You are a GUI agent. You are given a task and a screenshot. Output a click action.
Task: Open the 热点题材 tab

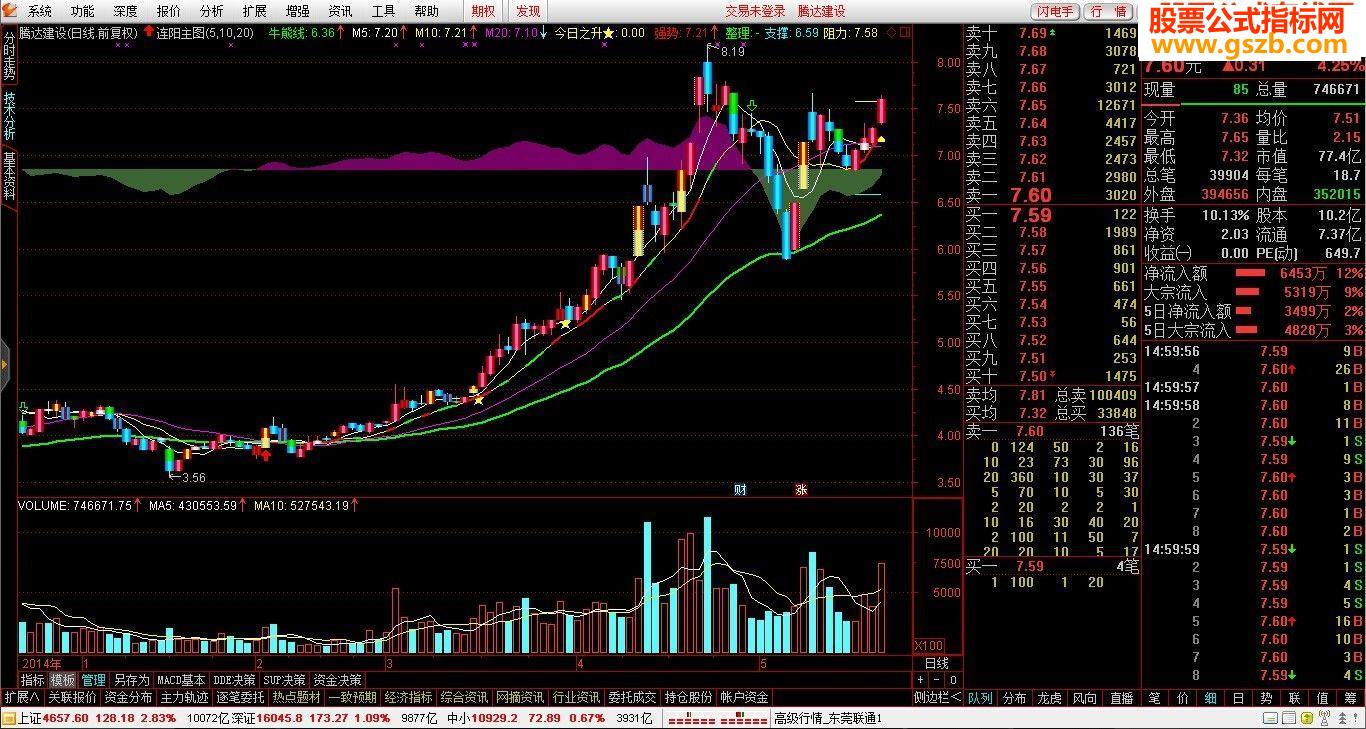(x=296, y=697)
